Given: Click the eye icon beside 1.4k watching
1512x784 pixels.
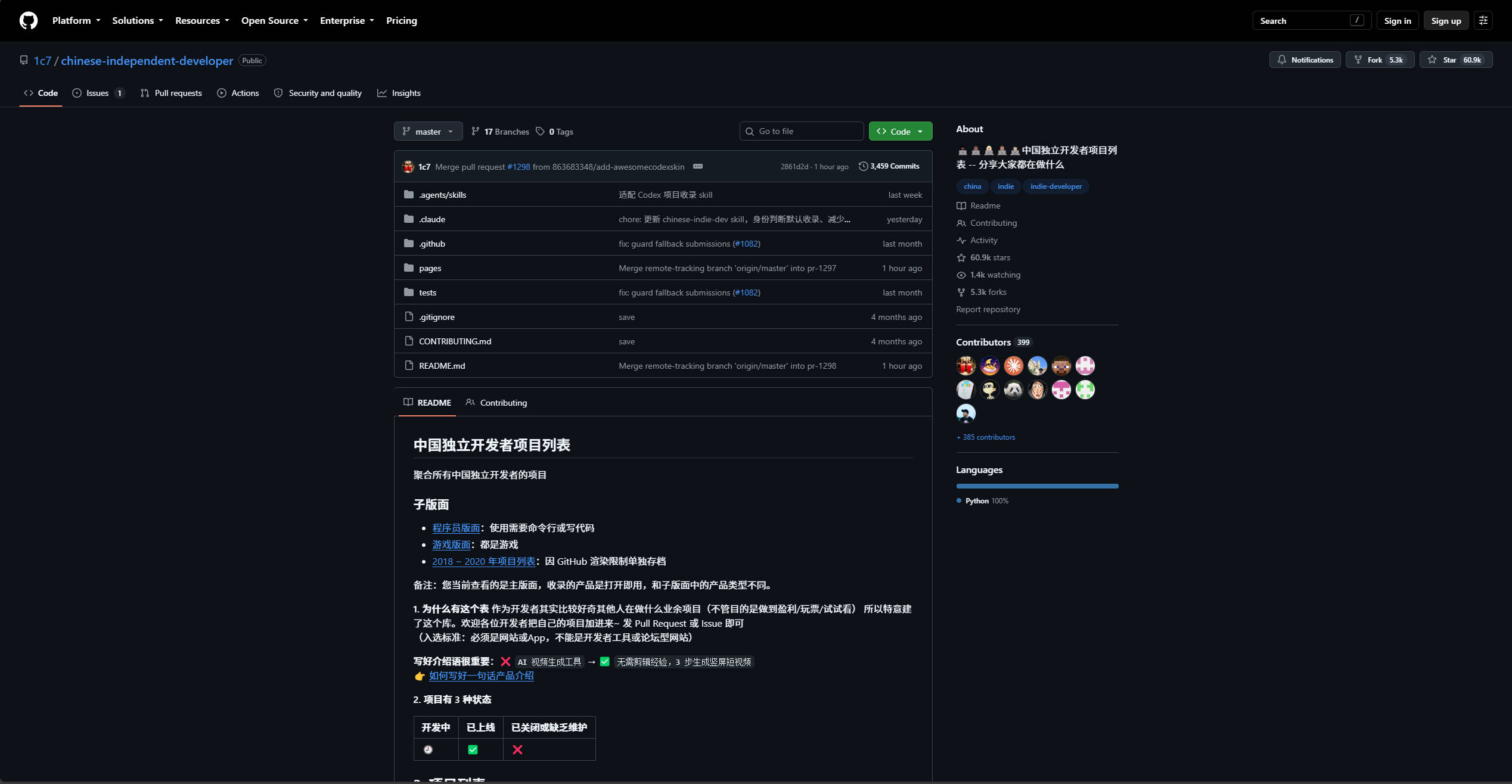Looking at the screenshot, I should click(x=961, y=275).
